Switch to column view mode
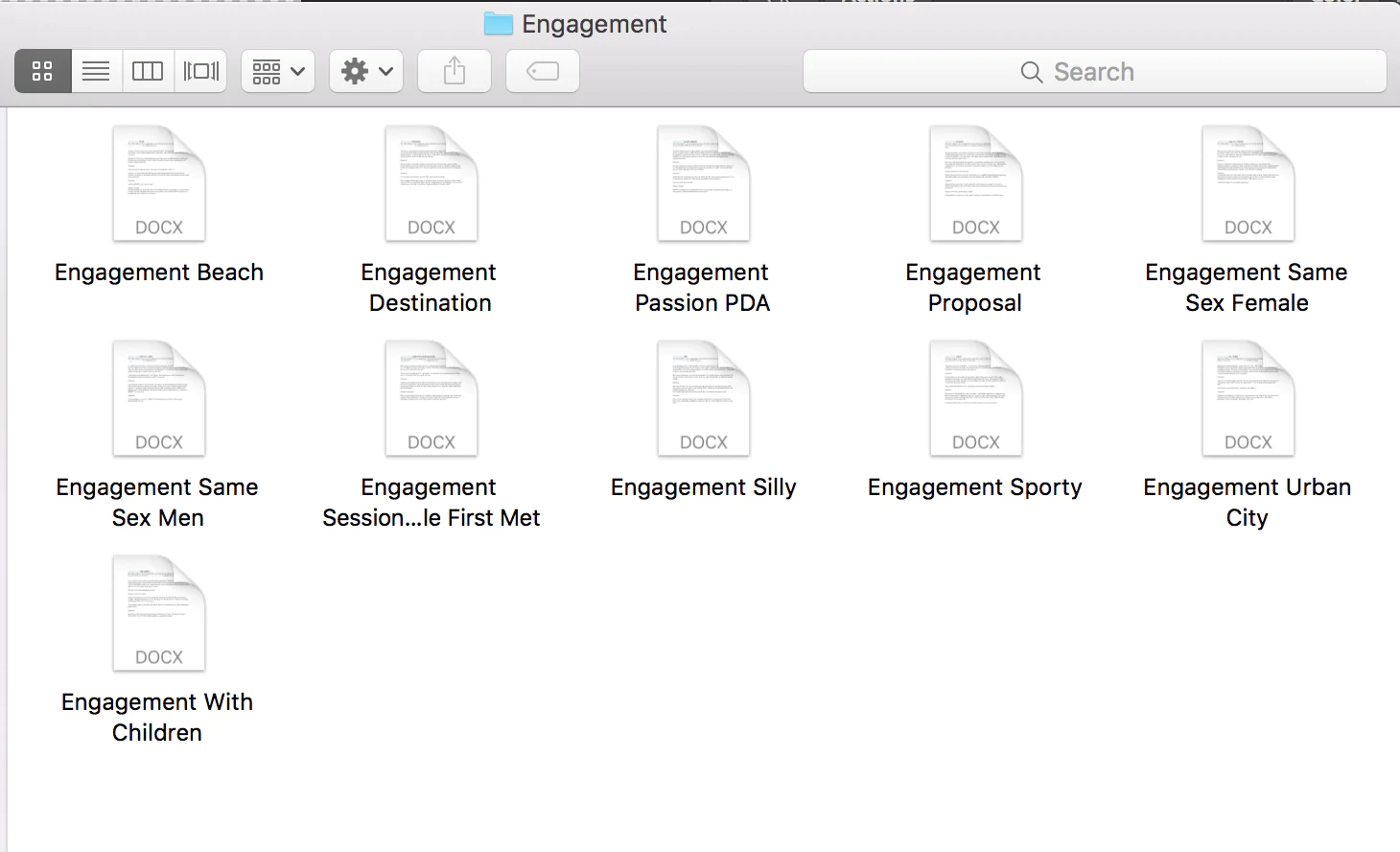Viewport: 1400px width, 852px height. (x=148, y=71)
